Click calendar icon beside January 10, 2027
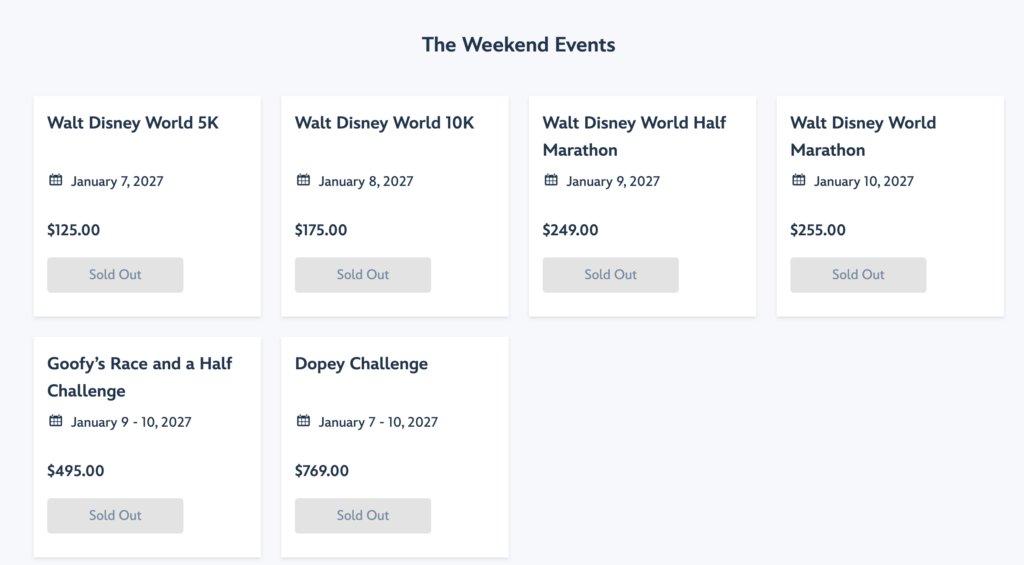The height and width of the screenshot is (565, 1024). (799, 181)
